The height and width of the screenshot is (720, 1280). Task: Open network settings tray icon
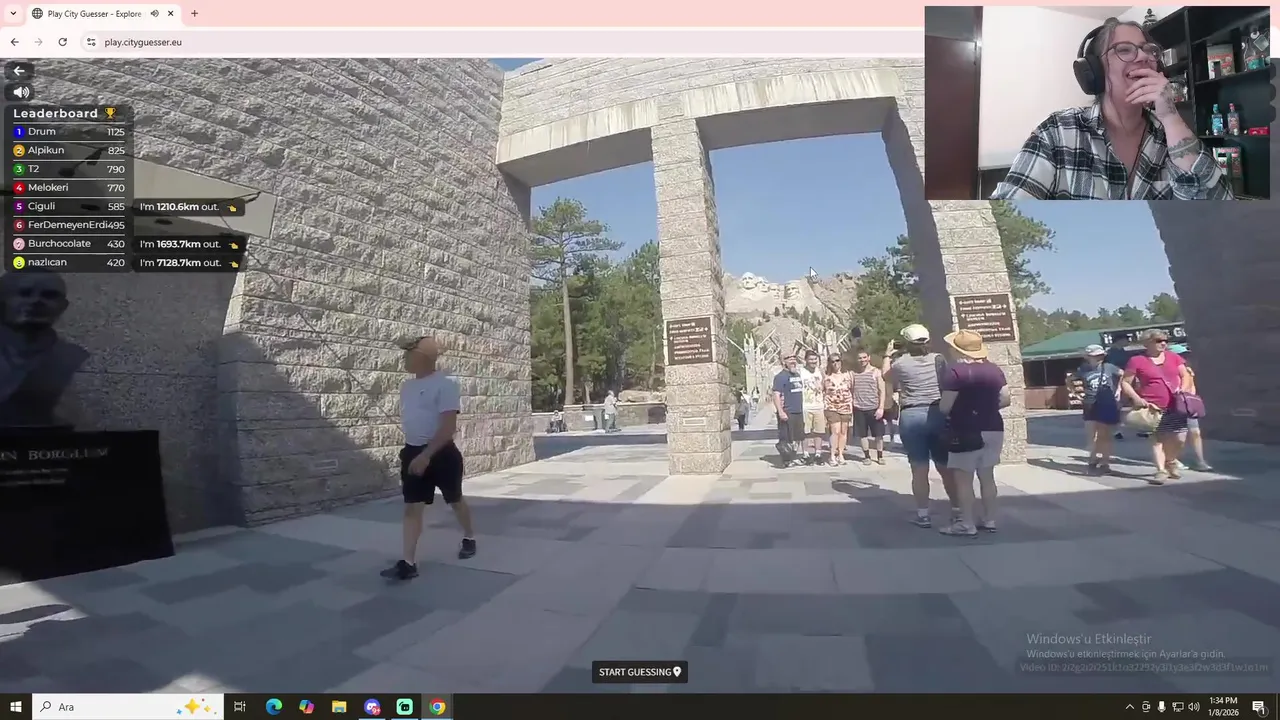click(1177, 707)
